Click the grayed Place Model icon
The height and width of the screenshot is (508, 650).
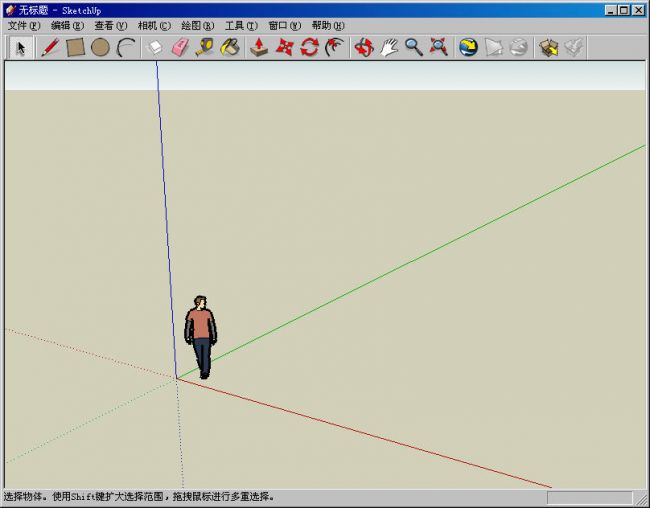(519, 47)
